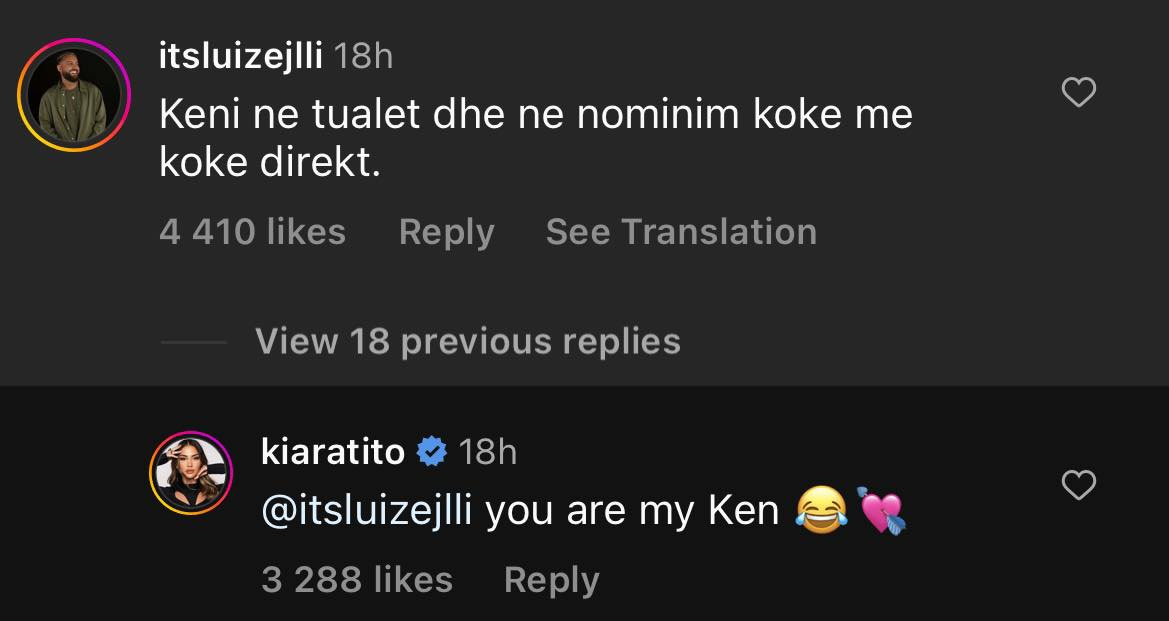Image resolution: width=1169 pixels, height=621 pixels.
Task: Click the "you are my Ken" text
Action: pyautogui.click(x=632, y=511)
